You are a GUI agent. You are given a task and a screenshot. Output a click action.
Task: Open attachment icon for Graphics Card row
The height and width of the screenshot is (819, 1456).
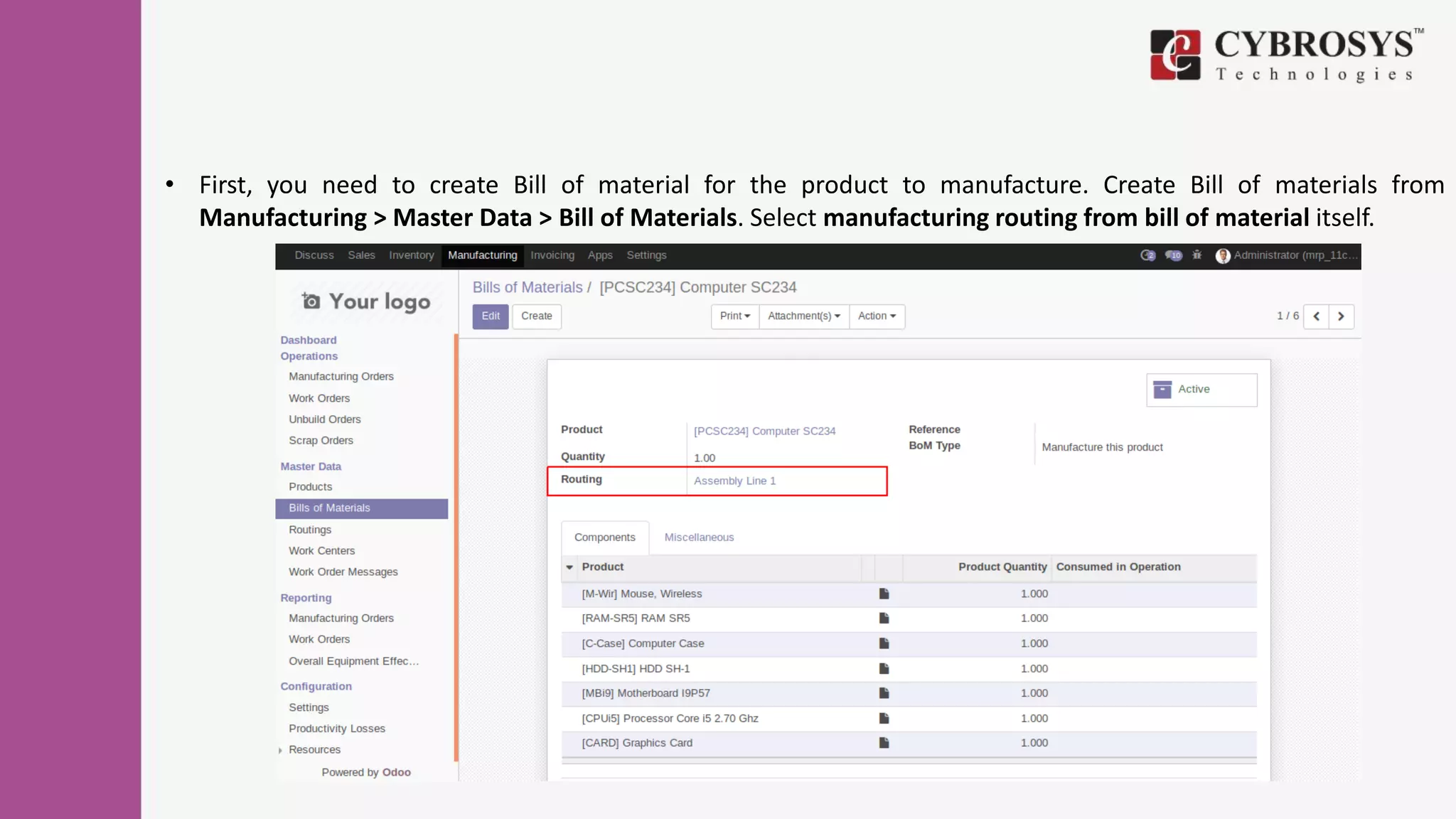(x=884, y=743)
